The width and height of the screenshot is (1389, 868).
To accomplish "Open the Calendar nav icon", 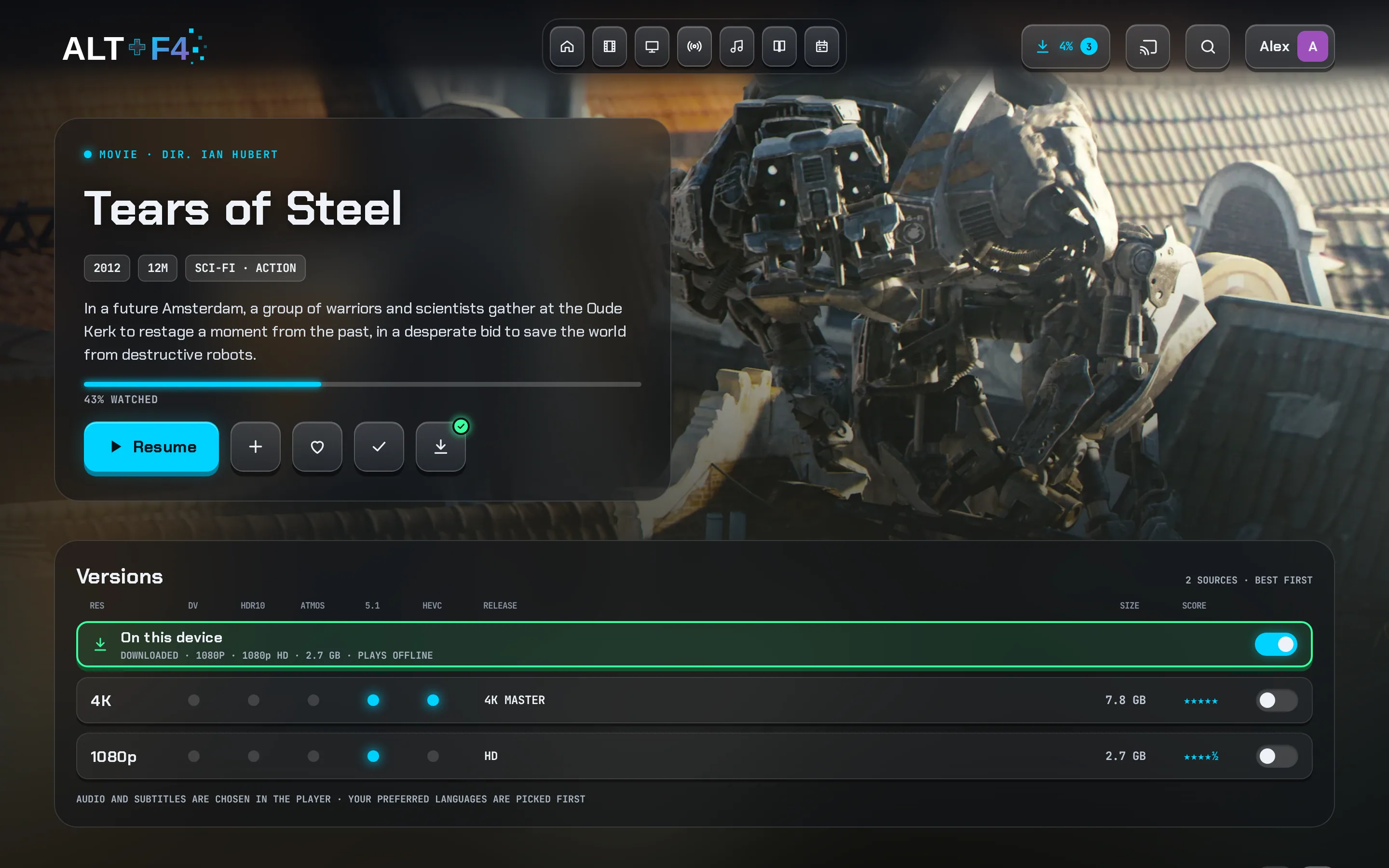I will (x=821, y=46).
